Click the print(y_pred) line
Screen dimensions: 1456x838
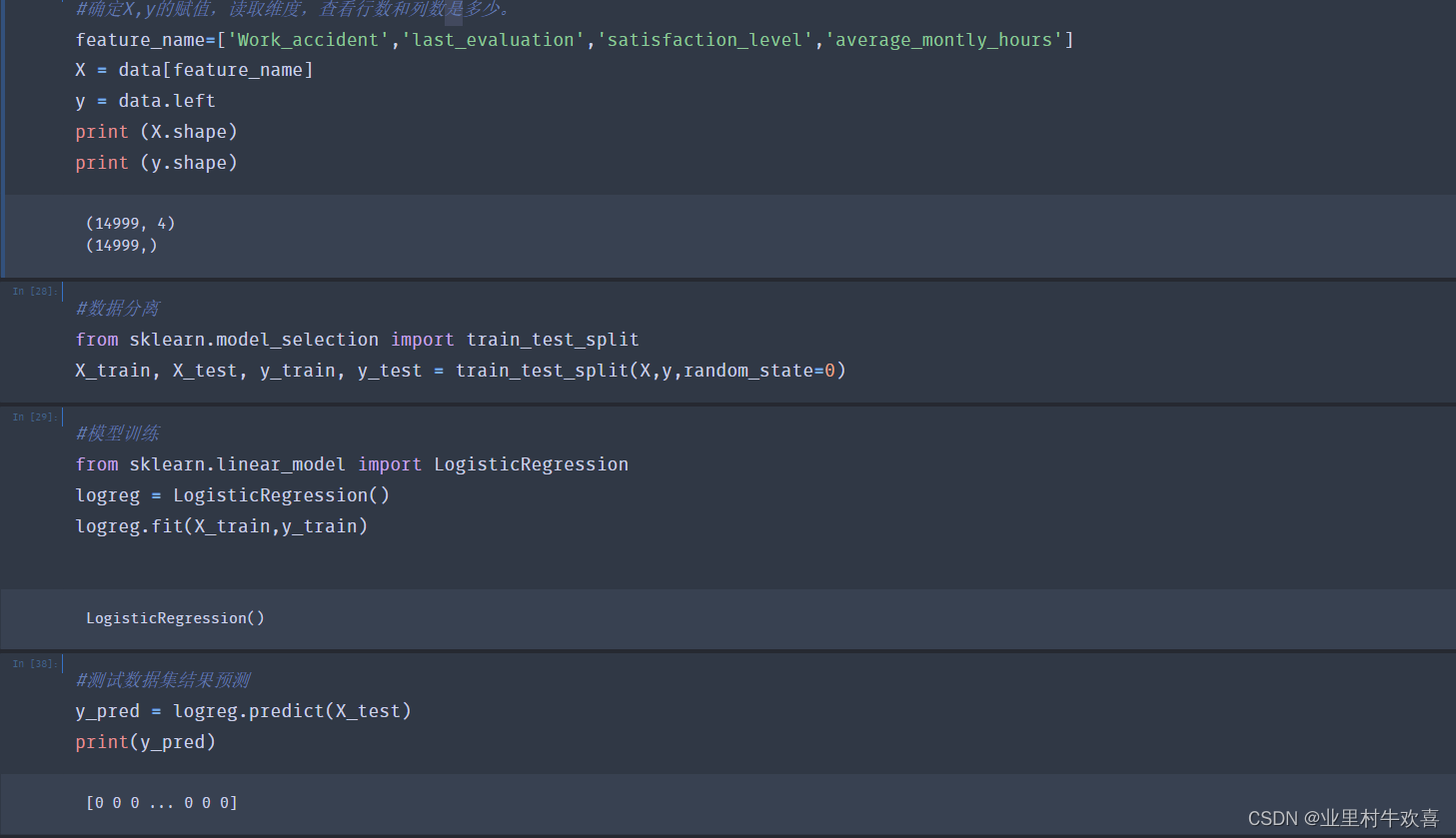coord(145,742)
